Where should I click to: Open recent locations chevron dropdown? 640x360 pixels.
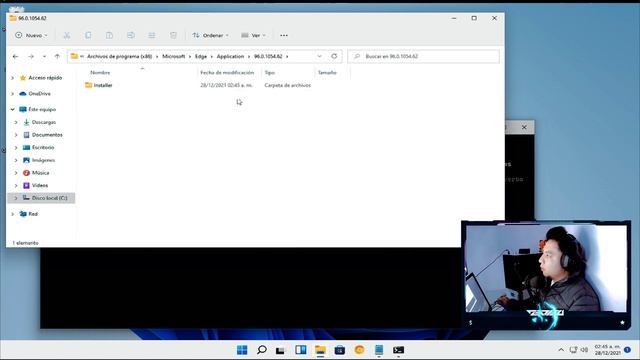pyautogui.click(x=44, y=56)
